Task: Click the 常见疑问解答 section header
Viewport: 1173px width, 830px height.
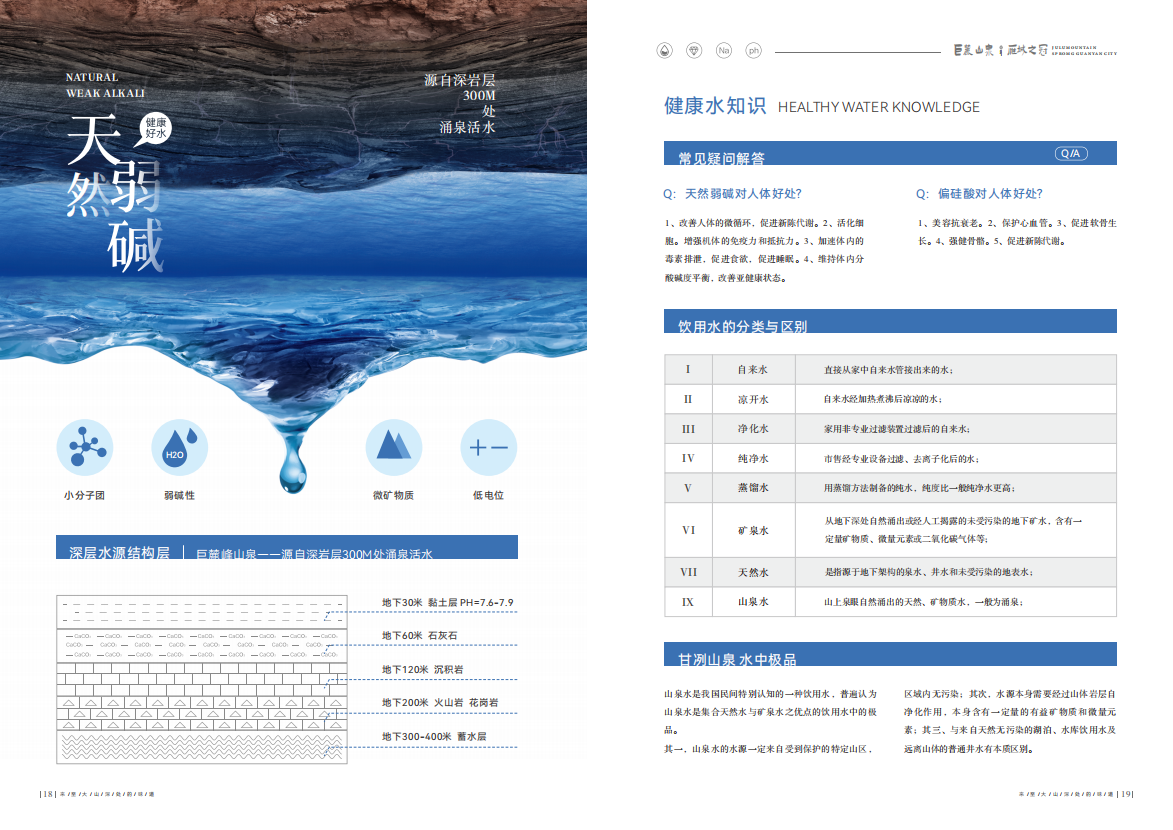Action: pos(722,157)
